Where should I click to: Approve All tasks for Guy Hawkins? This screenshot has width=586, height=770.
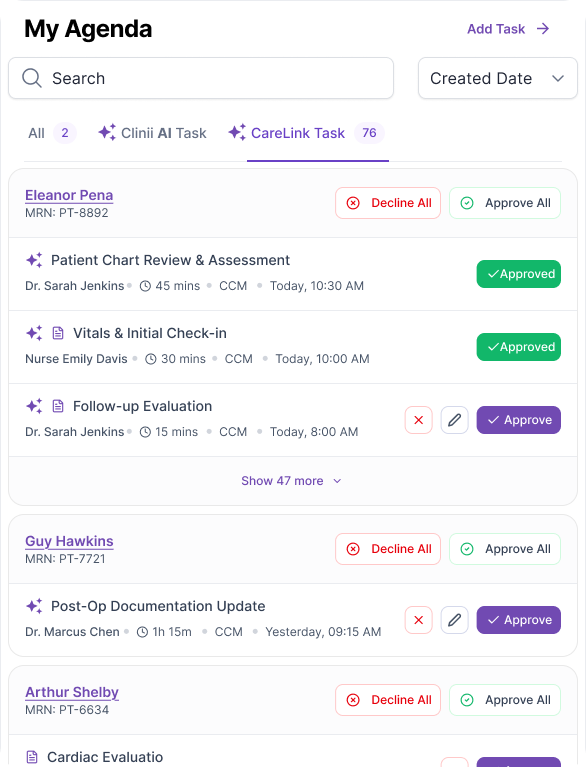(x=505, y=549)
